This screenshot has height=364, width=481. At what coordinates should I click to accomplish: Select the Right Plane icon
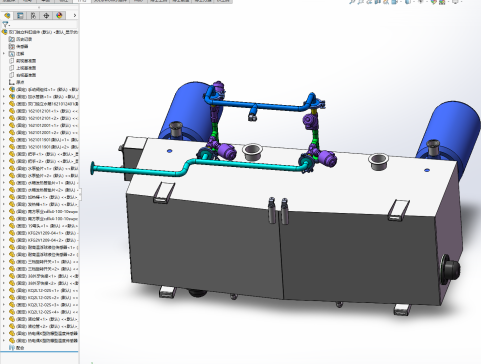point(12,75)
